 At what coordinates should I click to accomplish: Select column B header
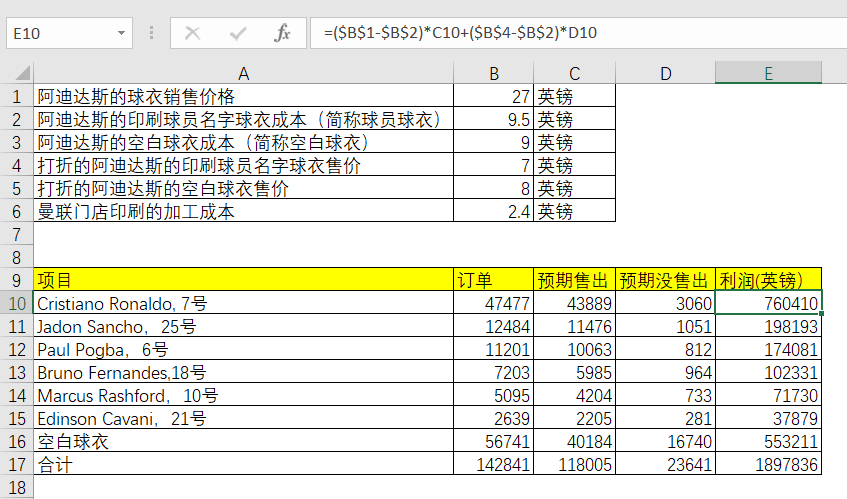(x=493, y=73)
